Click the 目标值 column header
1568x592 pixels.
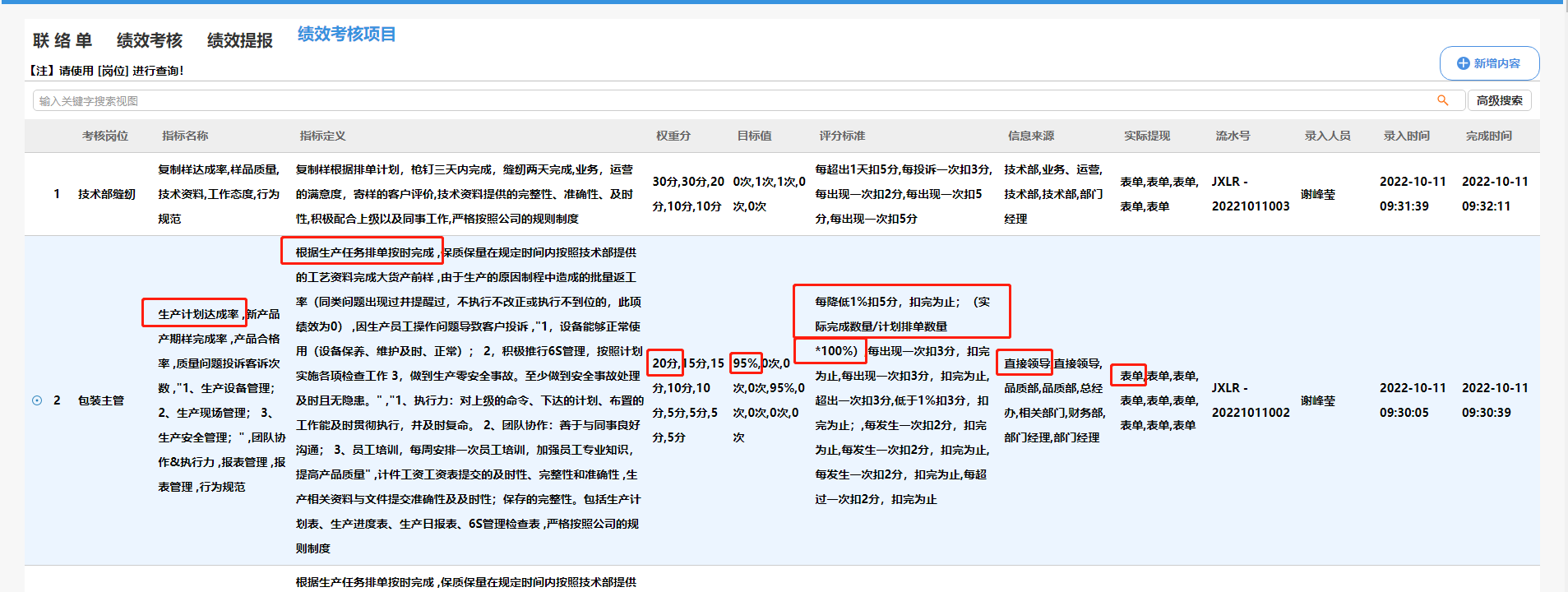(x=754, y=136)
